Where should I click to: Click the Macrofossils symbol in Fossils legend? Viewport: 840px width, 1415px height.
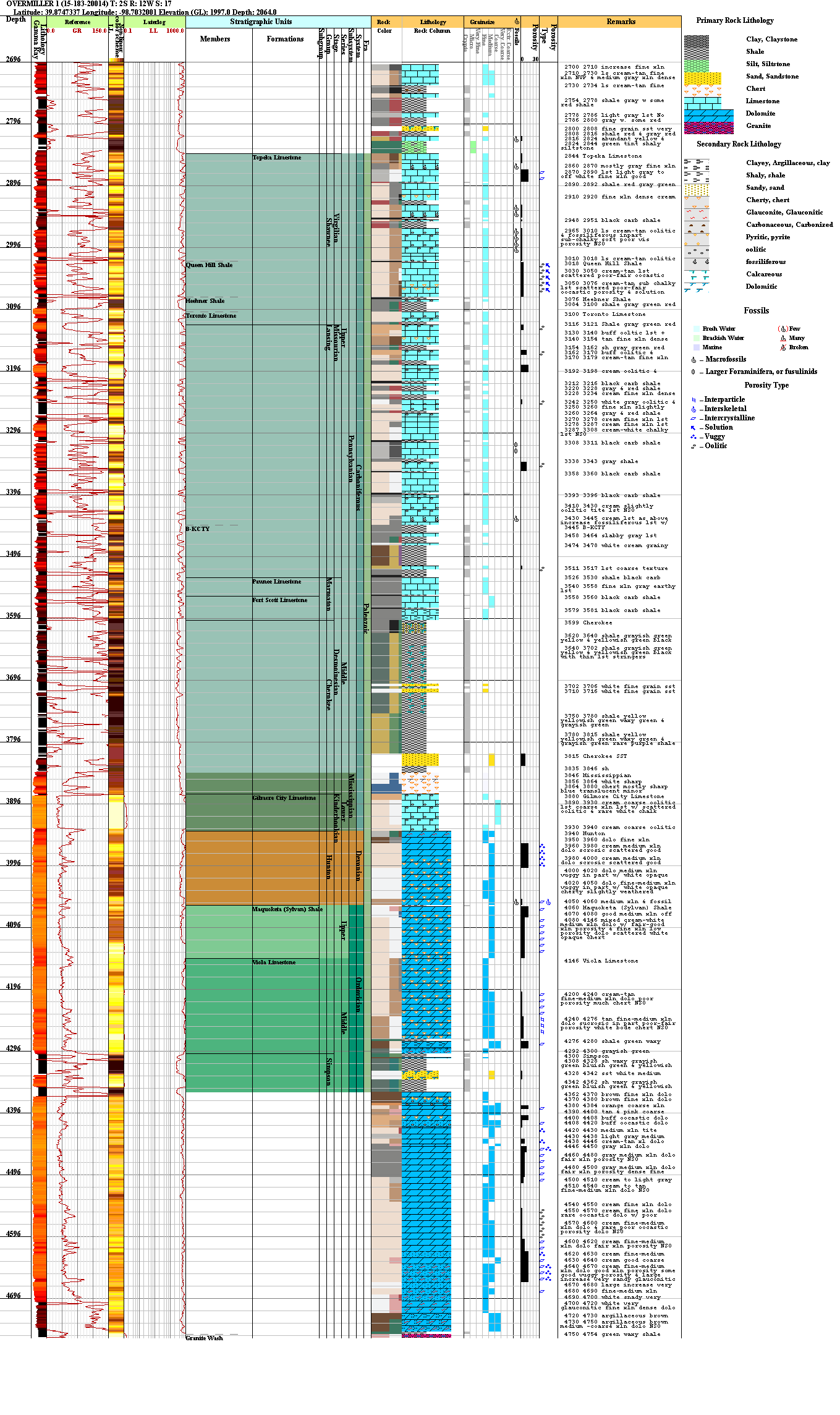coord(694,360)
